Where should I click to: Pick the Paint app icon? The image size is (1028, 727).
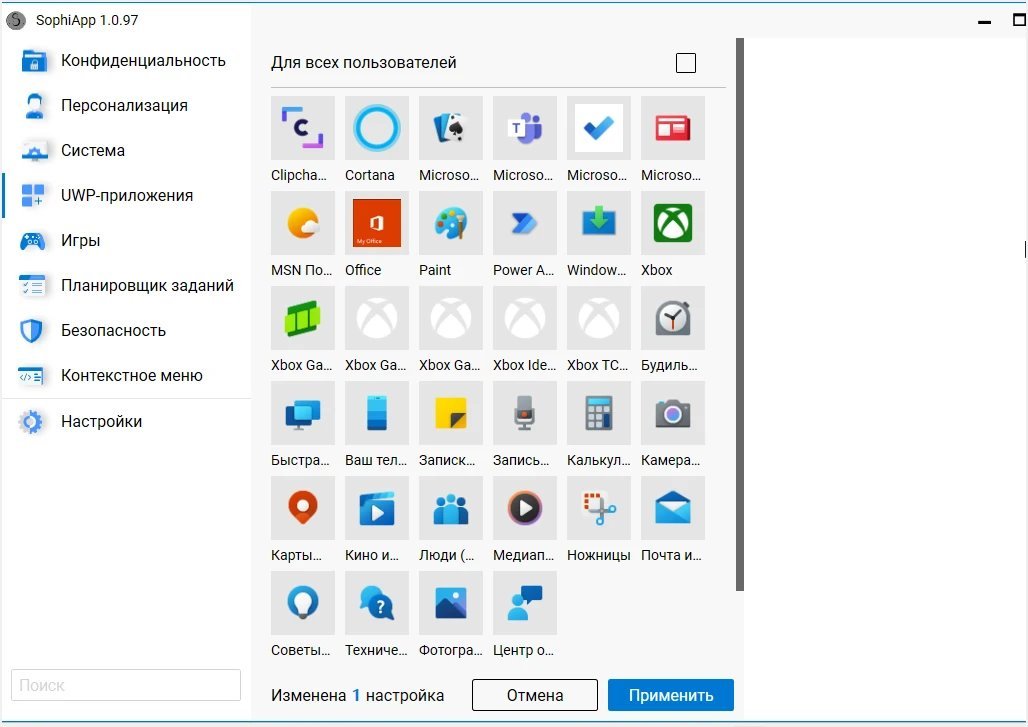450,223
